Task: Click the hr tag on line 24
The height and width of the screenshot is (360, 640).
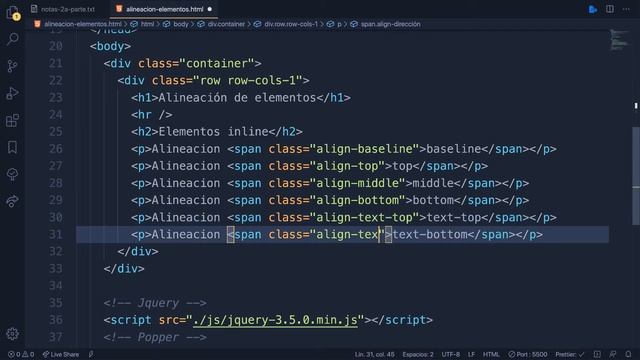Action: pos(151,115)
